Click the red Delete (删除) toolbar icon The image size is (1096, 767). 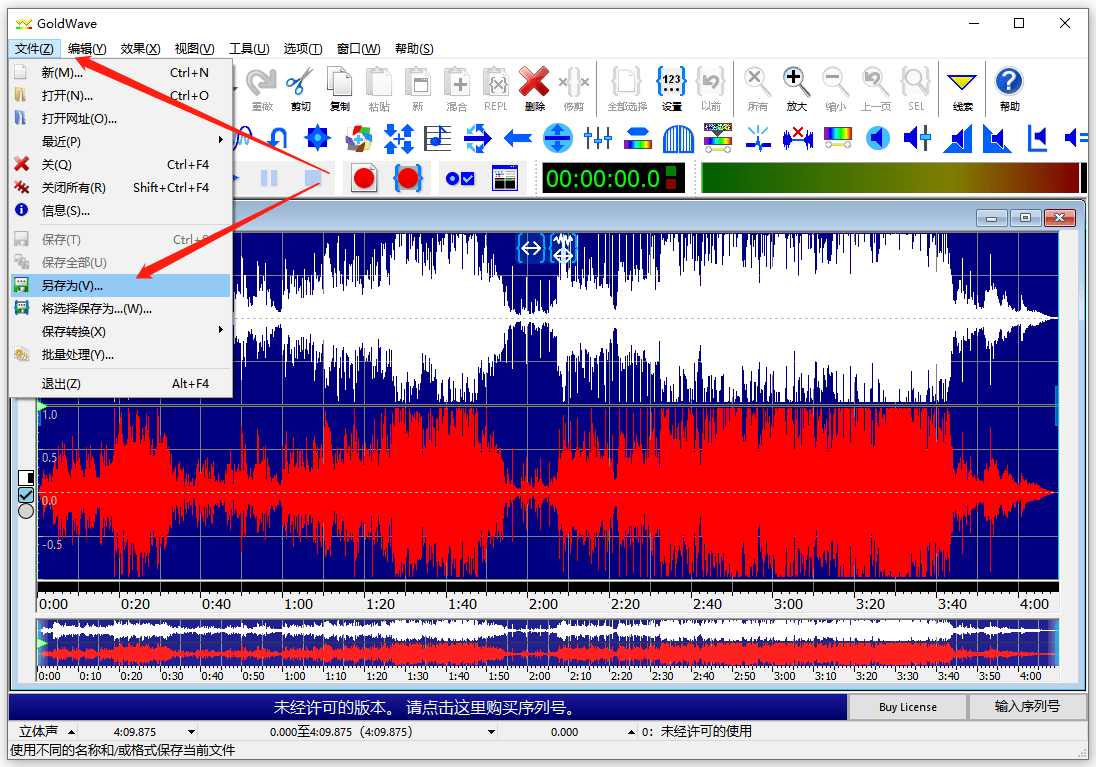coord(534,89)
